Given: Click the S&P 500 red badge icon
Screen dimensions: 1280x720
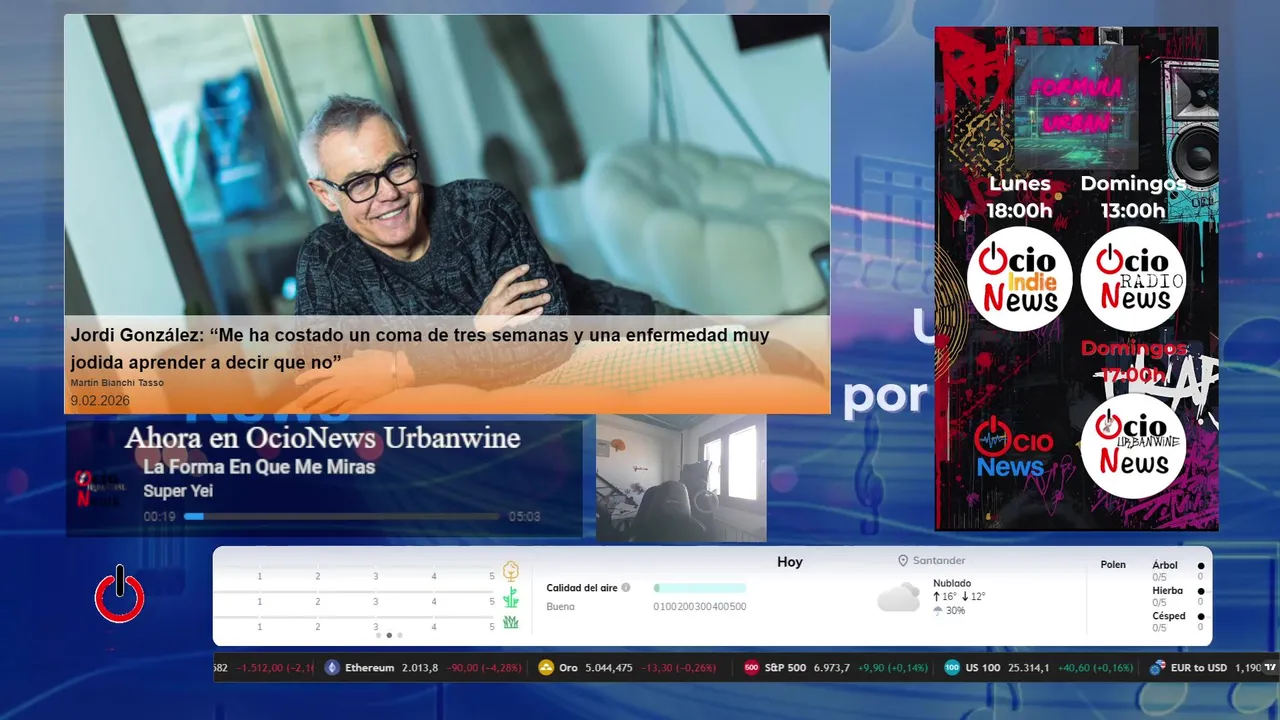Looking at the screenshot, I should [752, 668].
